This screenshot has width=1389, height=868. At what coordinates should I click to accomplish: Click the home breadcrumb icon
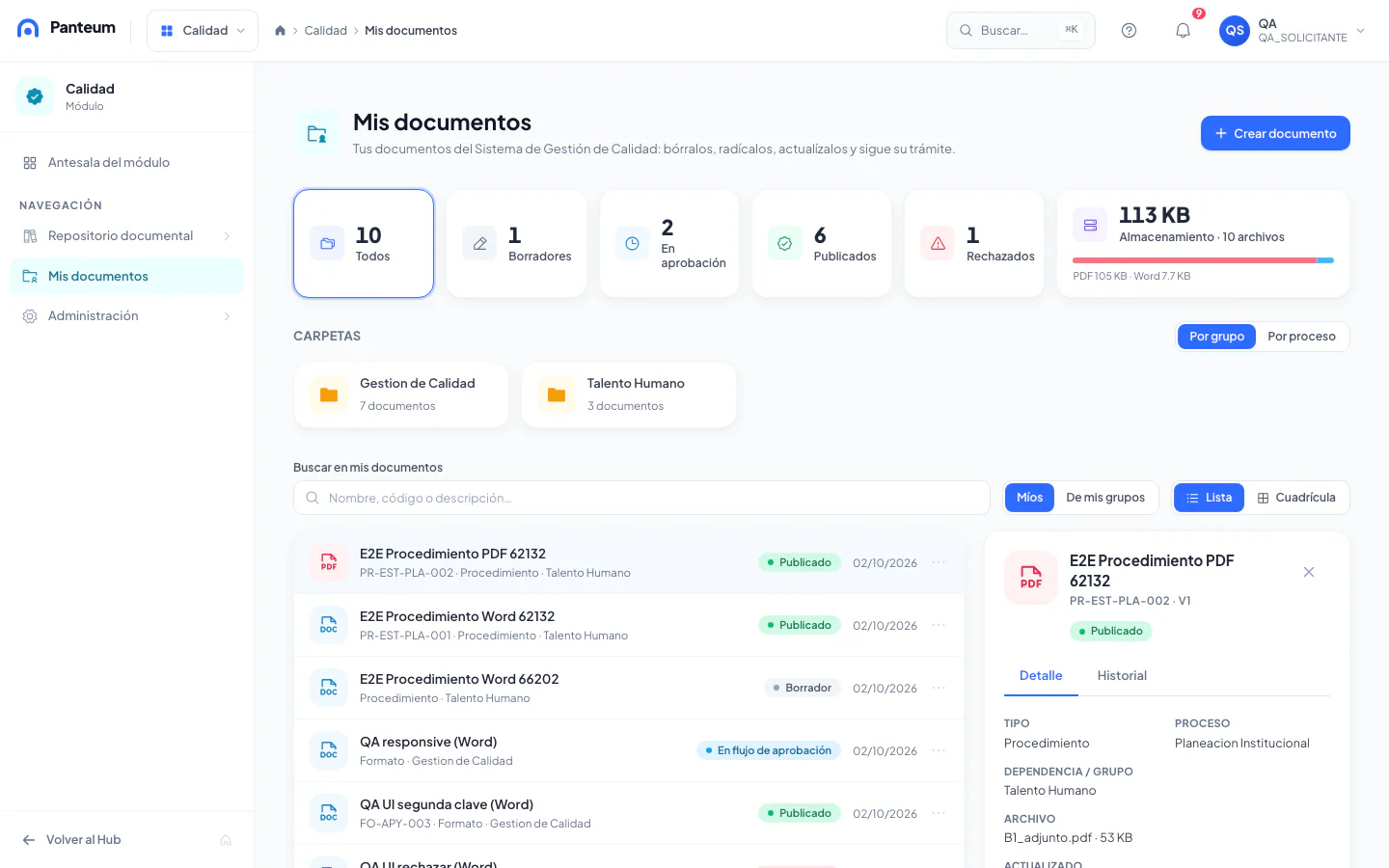(280, 31)
